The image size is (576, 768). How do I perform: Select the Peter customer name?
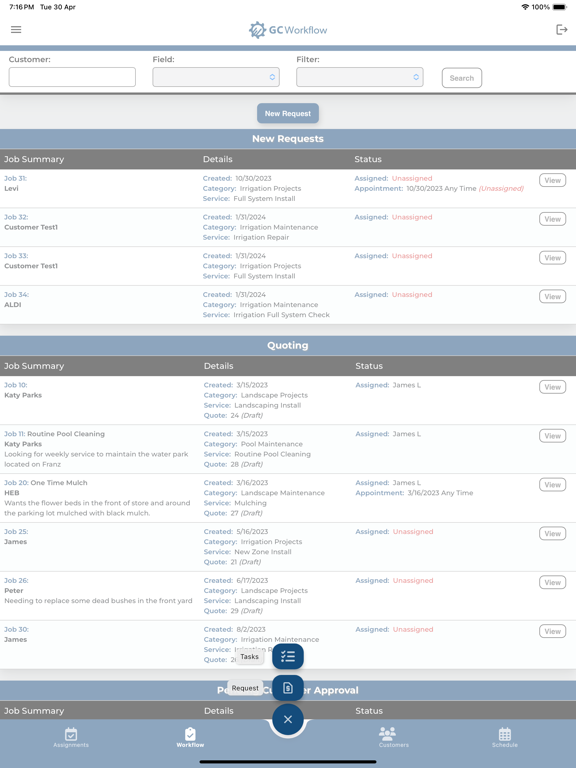(14, 591)
